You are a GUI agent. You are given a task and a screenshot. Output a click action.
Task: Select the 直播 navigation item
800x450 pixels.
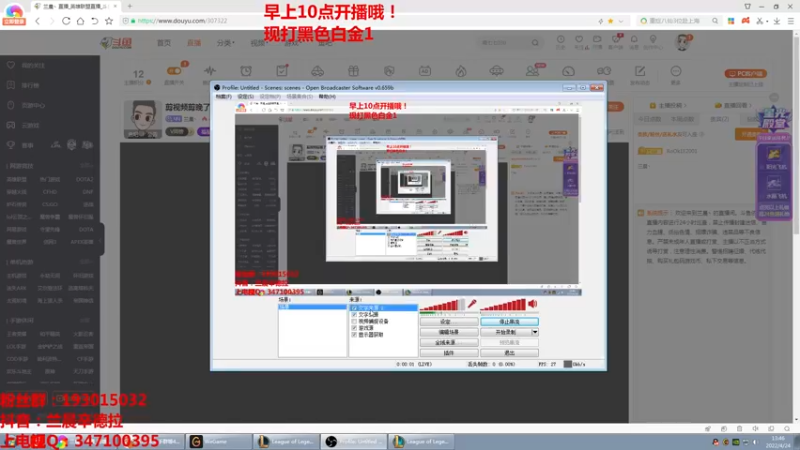click(194, 43)
